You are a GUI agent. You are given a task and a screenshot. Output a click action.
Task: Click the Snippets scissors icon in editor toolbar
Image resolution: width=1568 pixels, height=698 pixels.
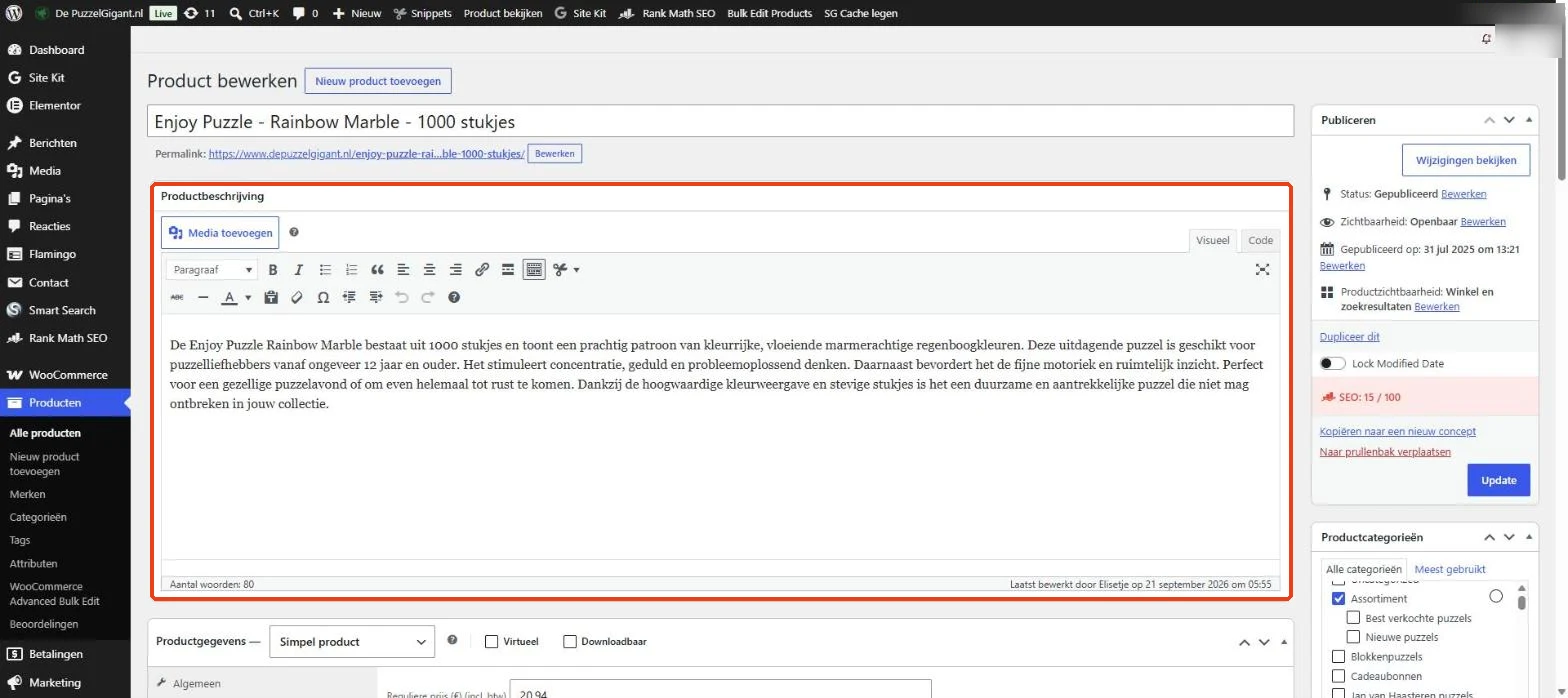[x=560, y=270]
